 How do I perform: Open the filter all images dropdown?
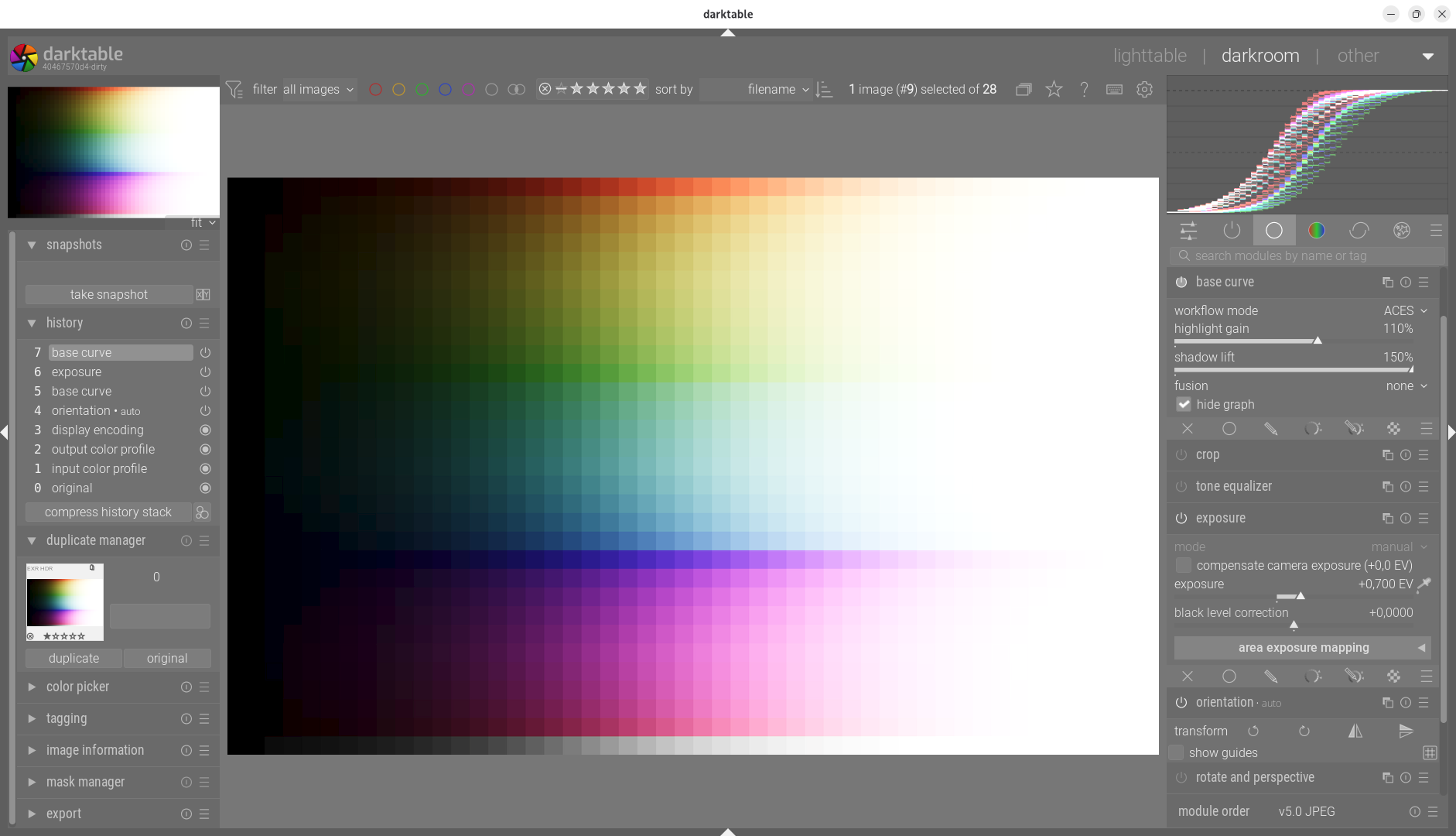pos(318,90)
